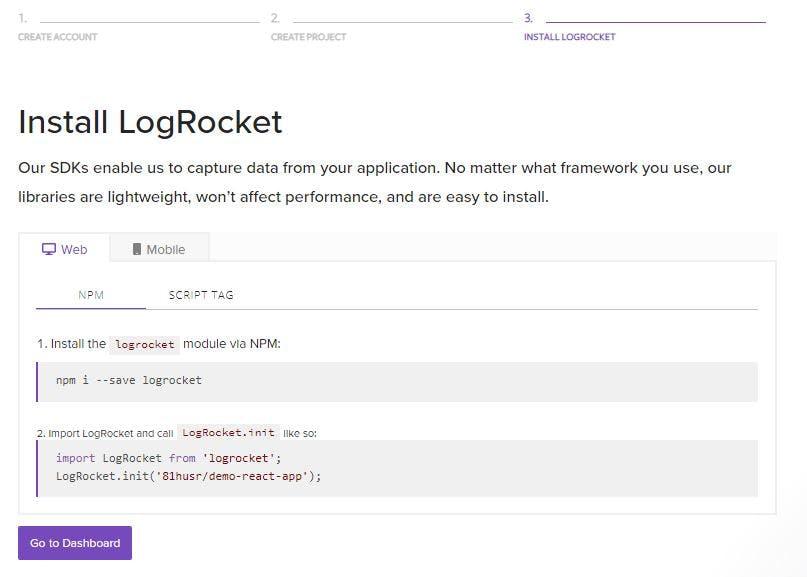Click the phone icon on Mobile tab
The height and width of the screenshot is (577, 807).
[136, 249]
